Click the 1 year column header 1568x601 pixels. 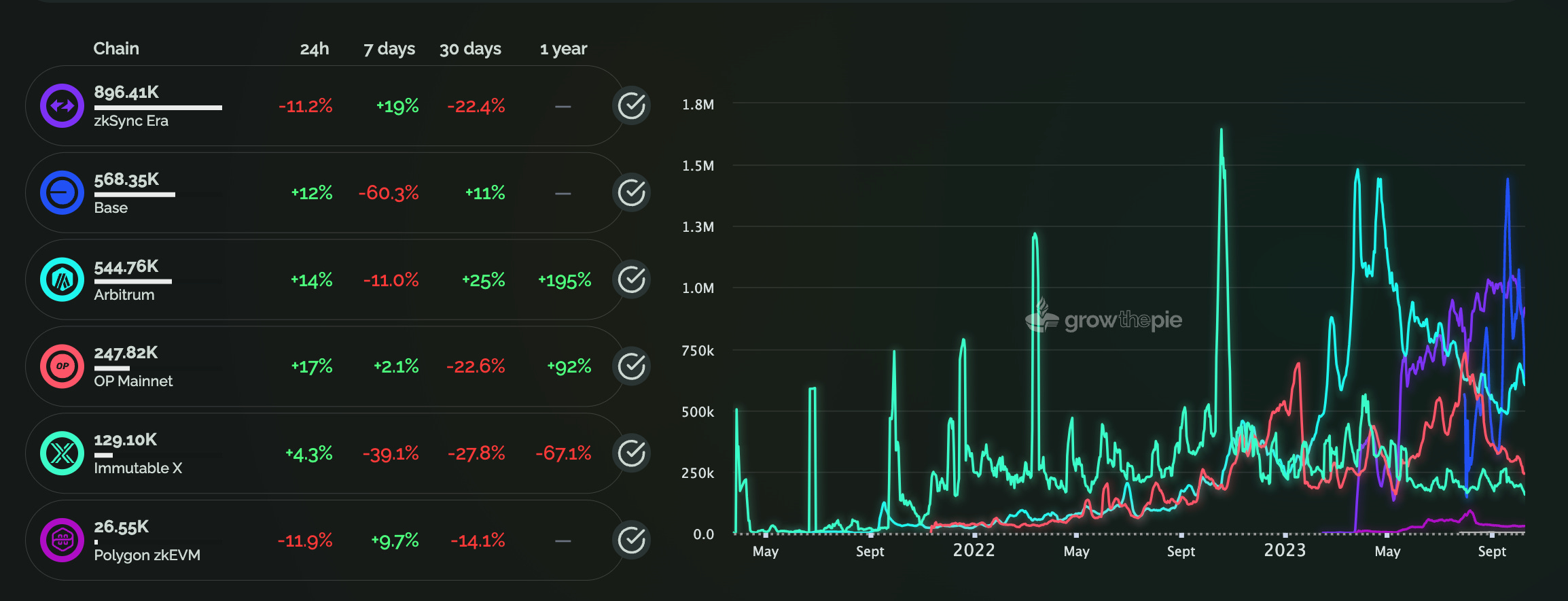click(x=563, y=49)
